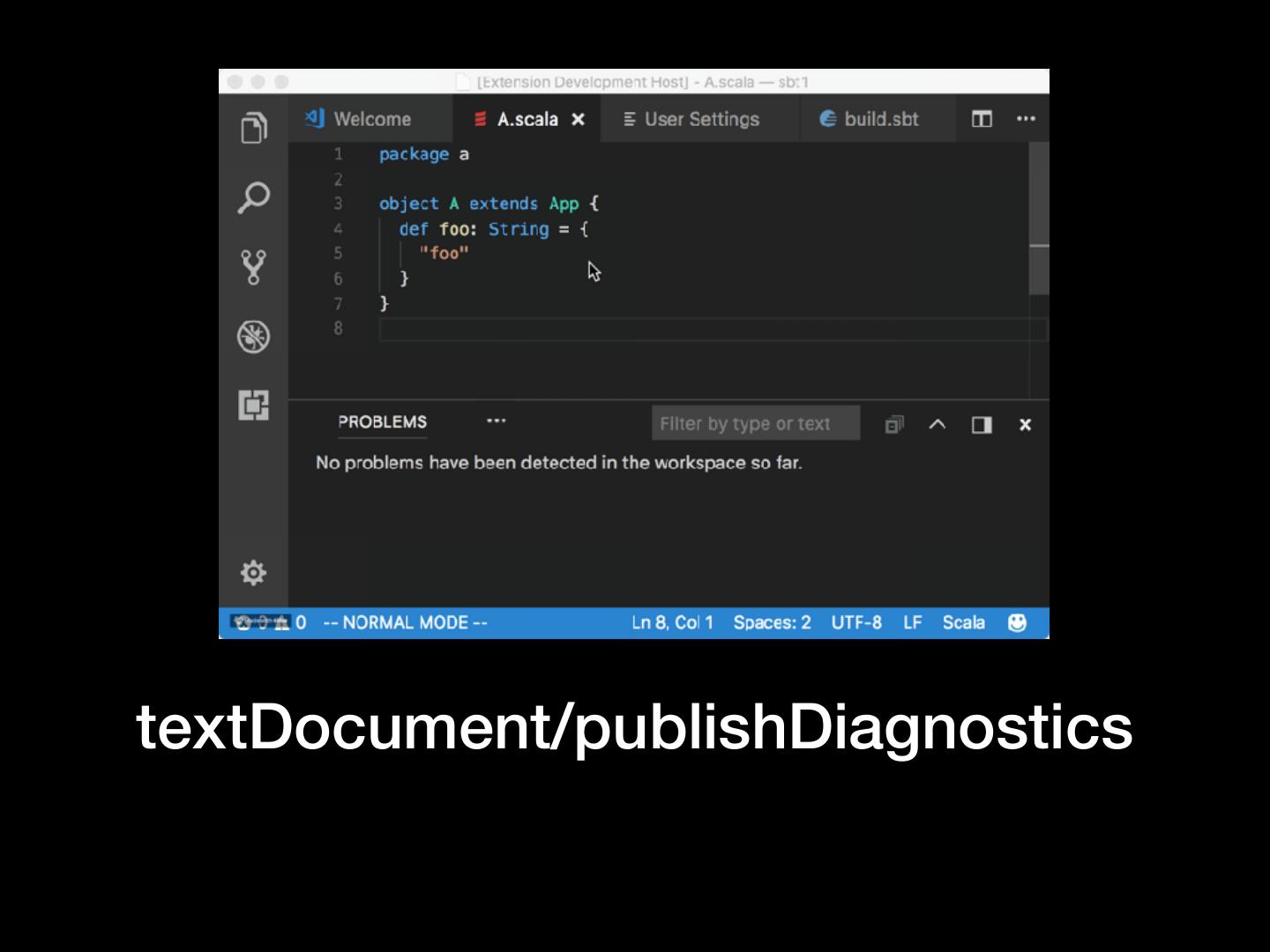
Task: Close the A.scala editor tab
Action: pos(579,119)
